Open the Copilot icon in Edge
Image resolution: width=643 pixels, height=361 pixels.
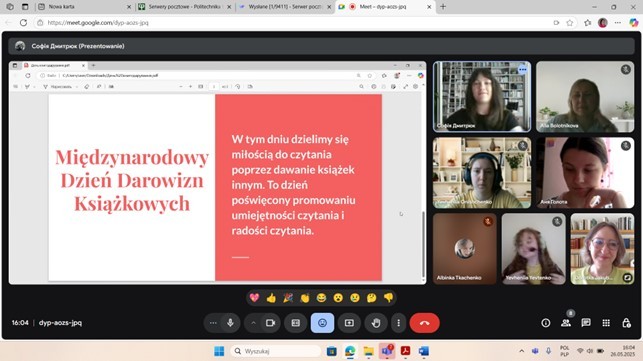(x=634, y=23)
